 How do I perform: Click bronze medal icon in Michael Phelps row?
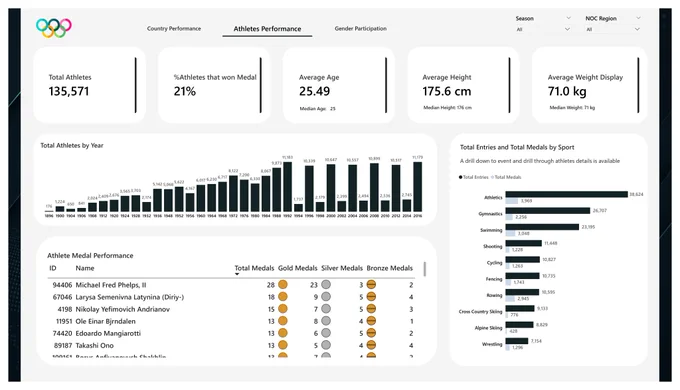click(371, 285)
